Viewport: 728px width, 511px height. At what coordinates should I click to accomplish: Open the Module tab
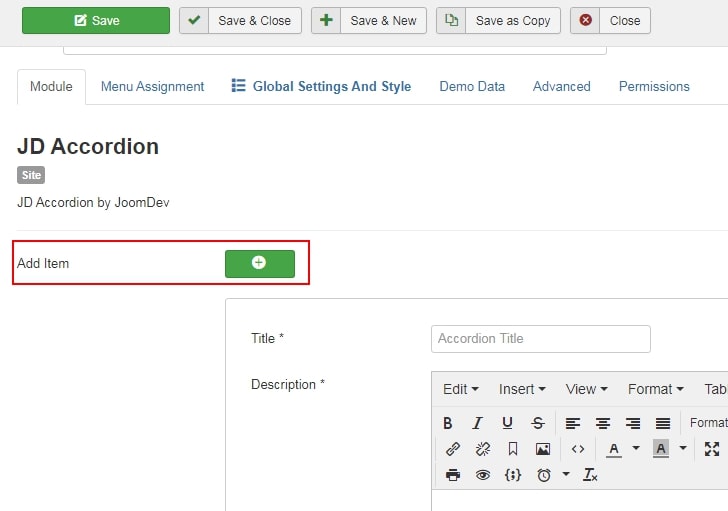51,86
